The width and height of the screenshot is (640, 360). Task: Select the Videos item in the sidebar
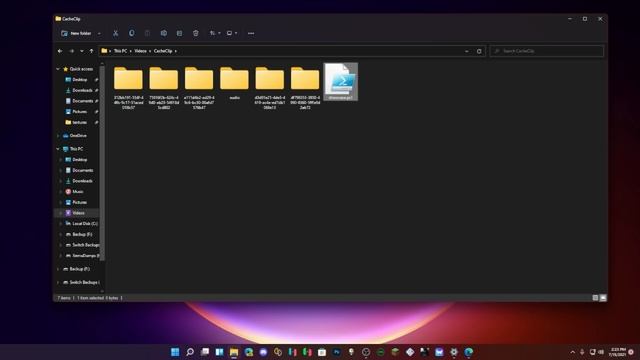tap(78, 213)
